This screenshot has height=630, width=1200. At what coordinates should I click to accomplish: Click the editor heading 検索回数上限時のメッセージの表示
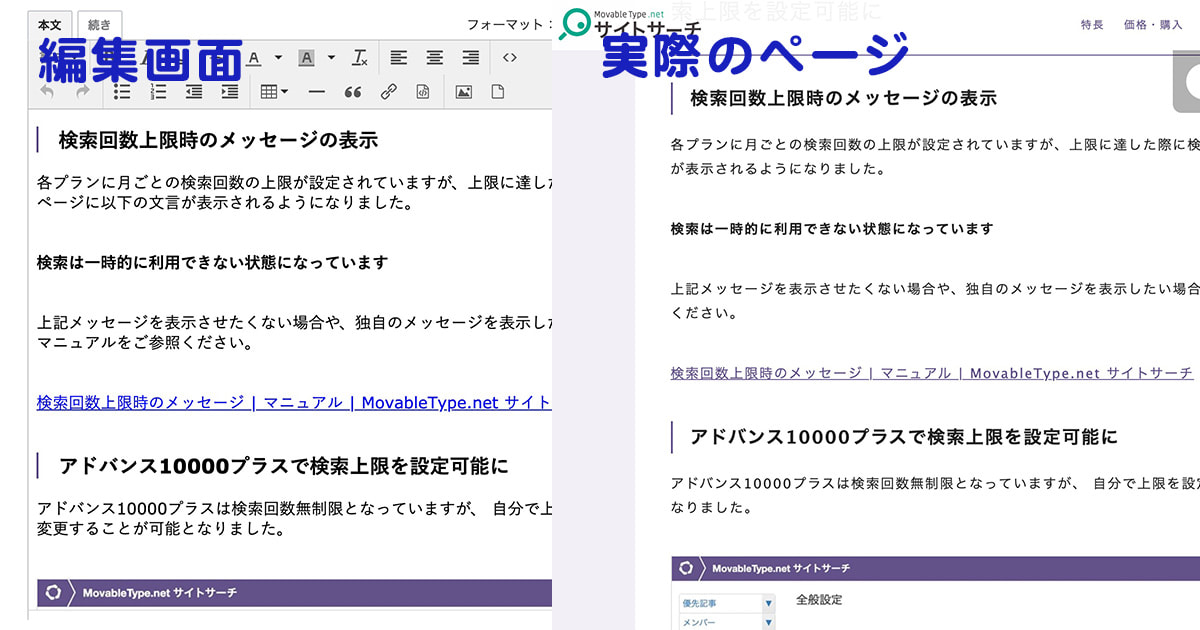click(x=218, y=140)
